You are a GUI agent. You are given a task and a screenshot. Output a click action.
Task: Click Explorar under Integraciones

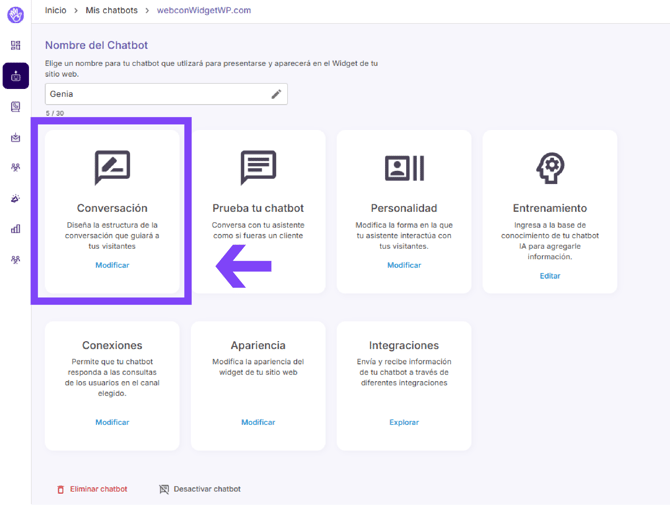click(404, 422)
